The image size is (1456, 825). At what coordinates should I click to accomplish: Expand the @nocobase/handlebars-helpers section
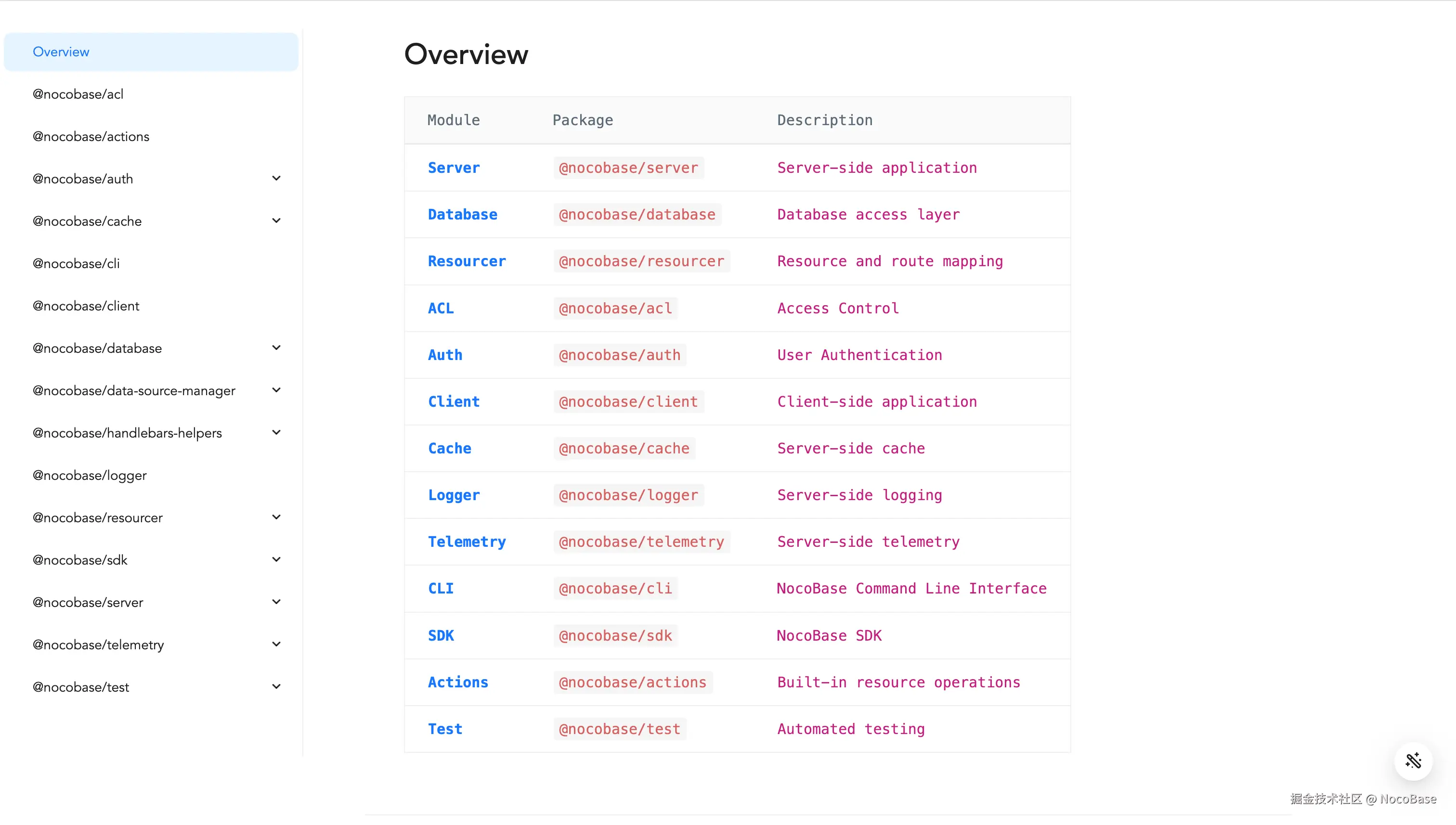click(276, 432)
